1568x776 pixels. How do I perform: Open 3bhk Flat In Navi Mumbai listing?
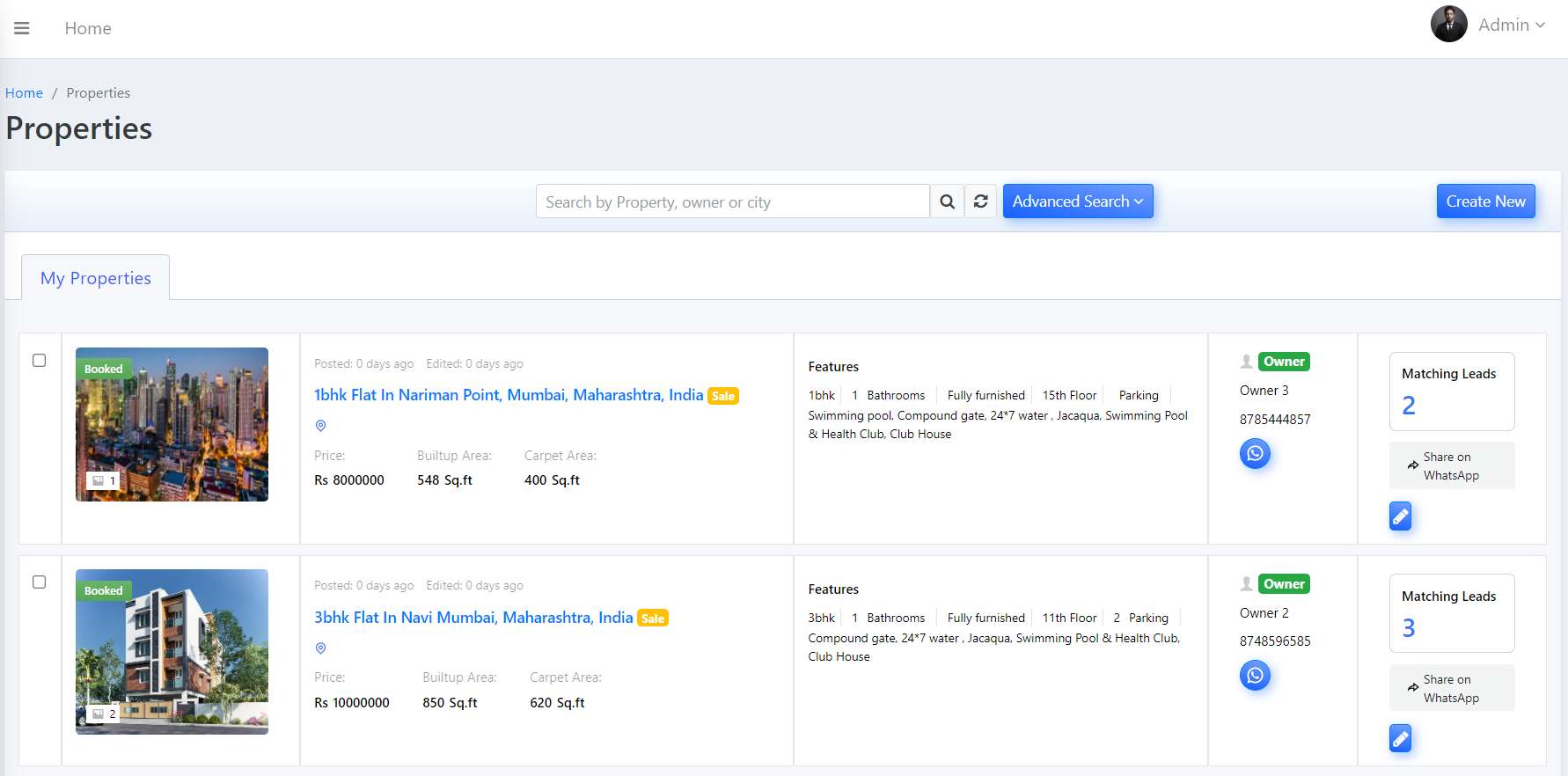pos(473,618)
